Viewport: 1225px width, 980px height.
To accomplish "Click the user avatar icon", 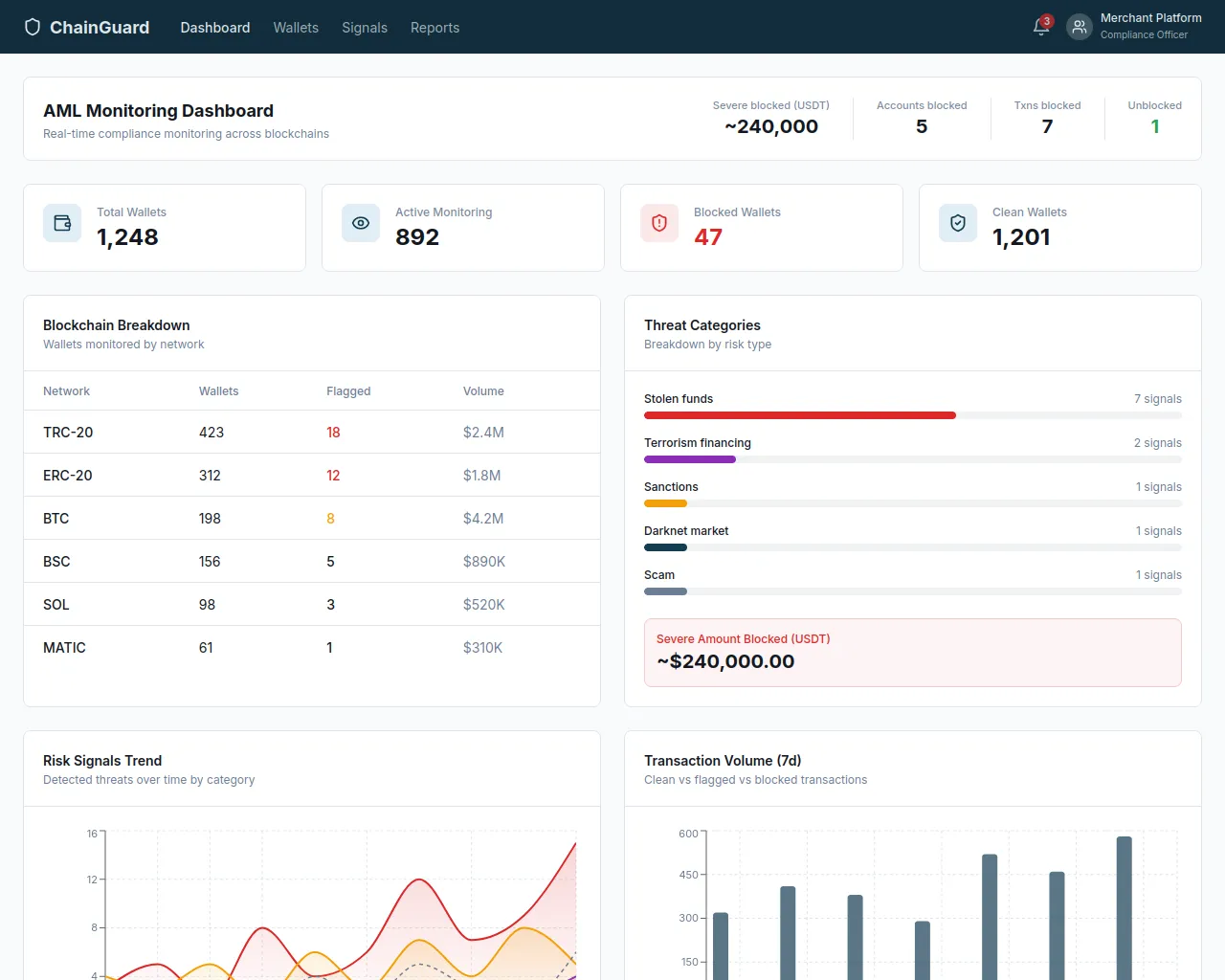I will (x=1080, y=27).
